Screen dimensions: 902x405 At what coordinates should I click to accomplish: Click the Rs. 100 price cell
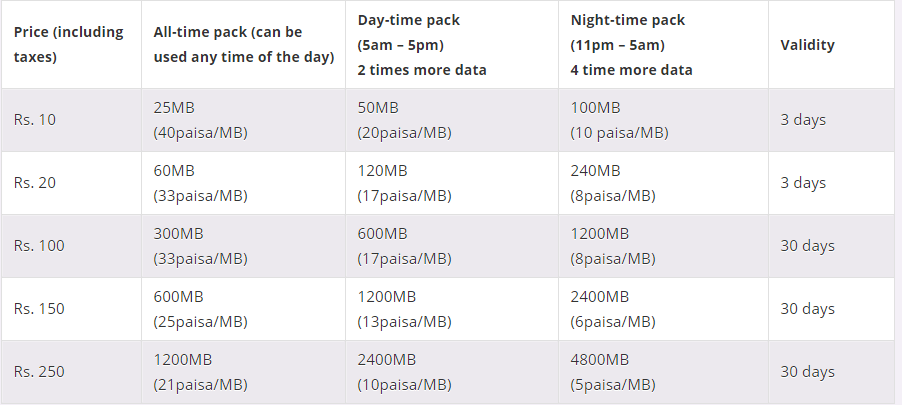(71, 246)
